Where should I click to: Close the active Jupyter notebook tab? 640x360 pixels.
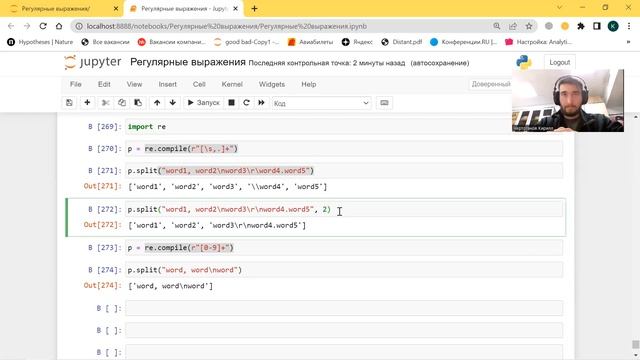click(236, 9)
